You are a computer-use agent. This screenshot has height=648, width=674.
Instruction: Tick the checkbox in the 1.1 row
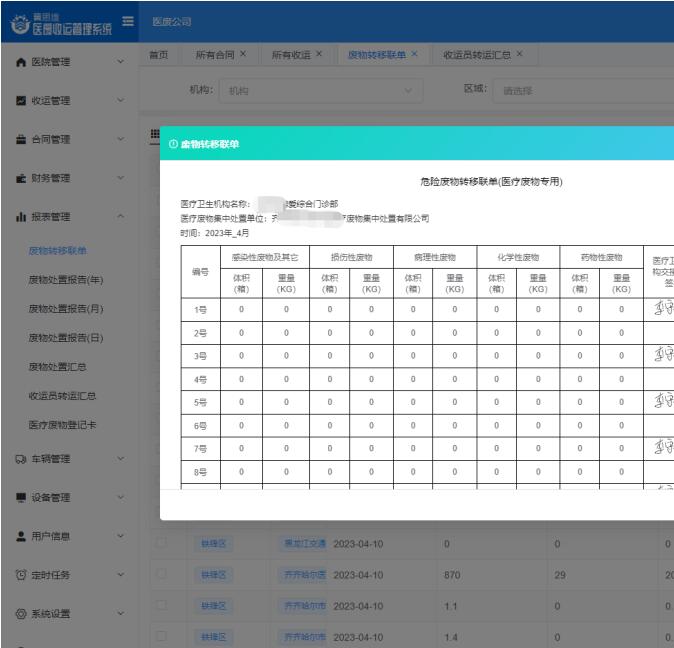tap(160, 606)
